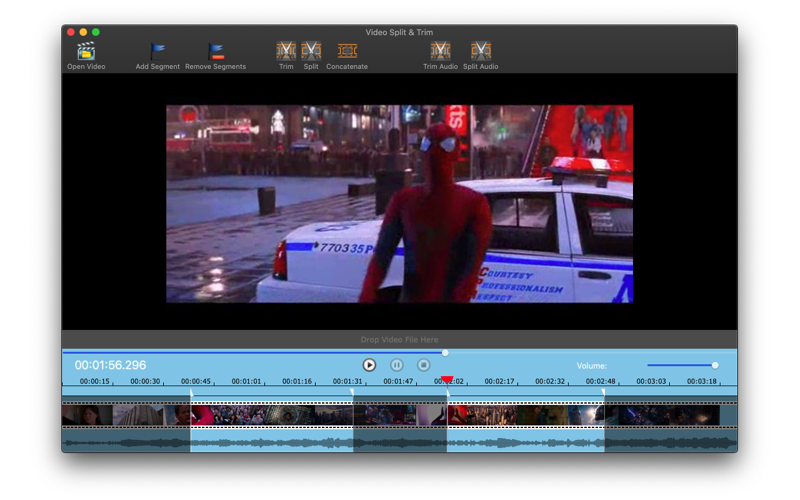Click the first filmstrip thumbnail of a woman
This screenshot has height=500, width=800.
point(87,415)
